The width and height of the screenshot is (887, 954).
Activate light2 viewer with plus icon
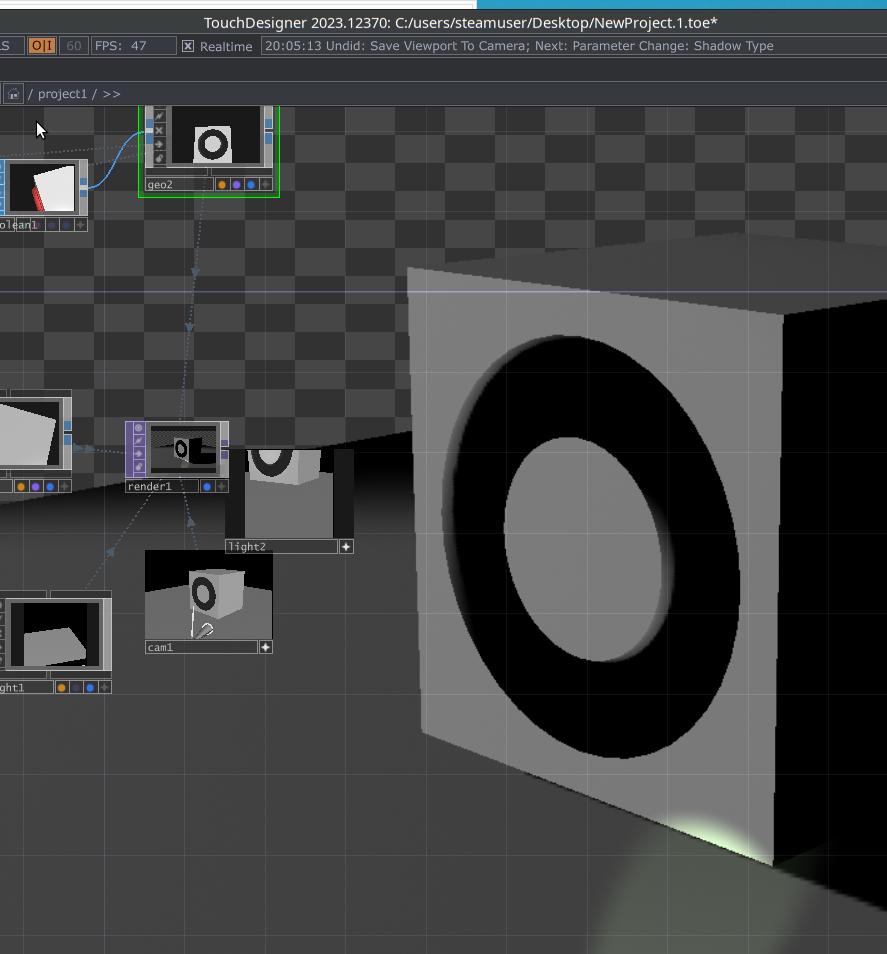346,546
